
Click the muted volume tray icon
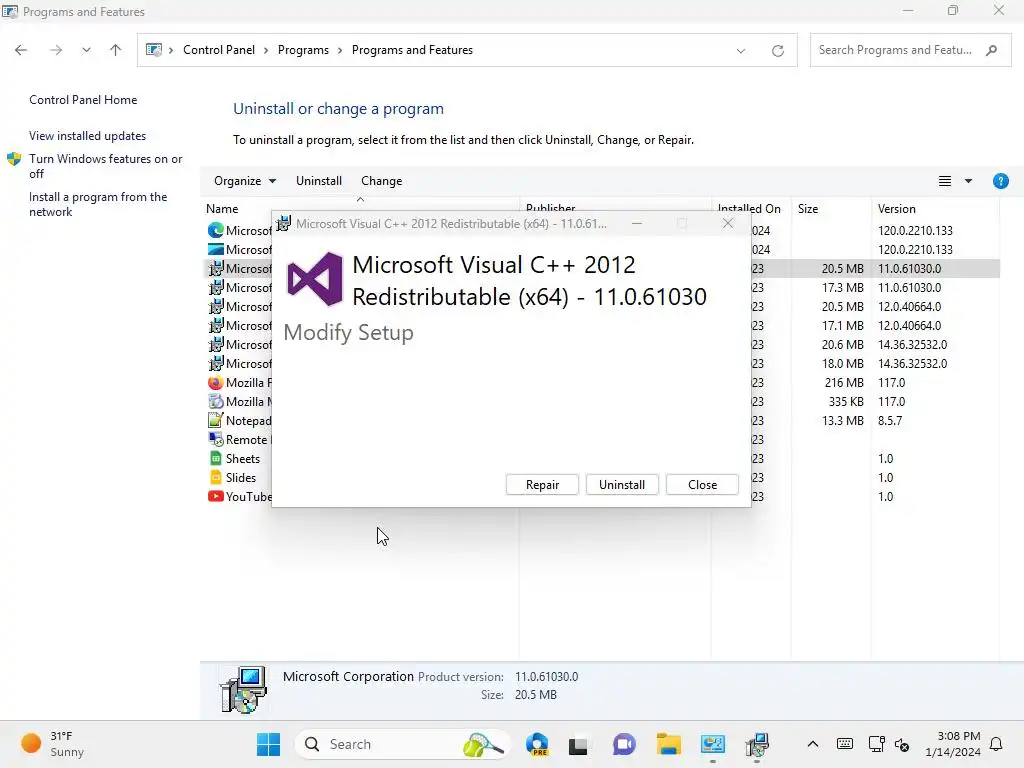click(902, 744)
